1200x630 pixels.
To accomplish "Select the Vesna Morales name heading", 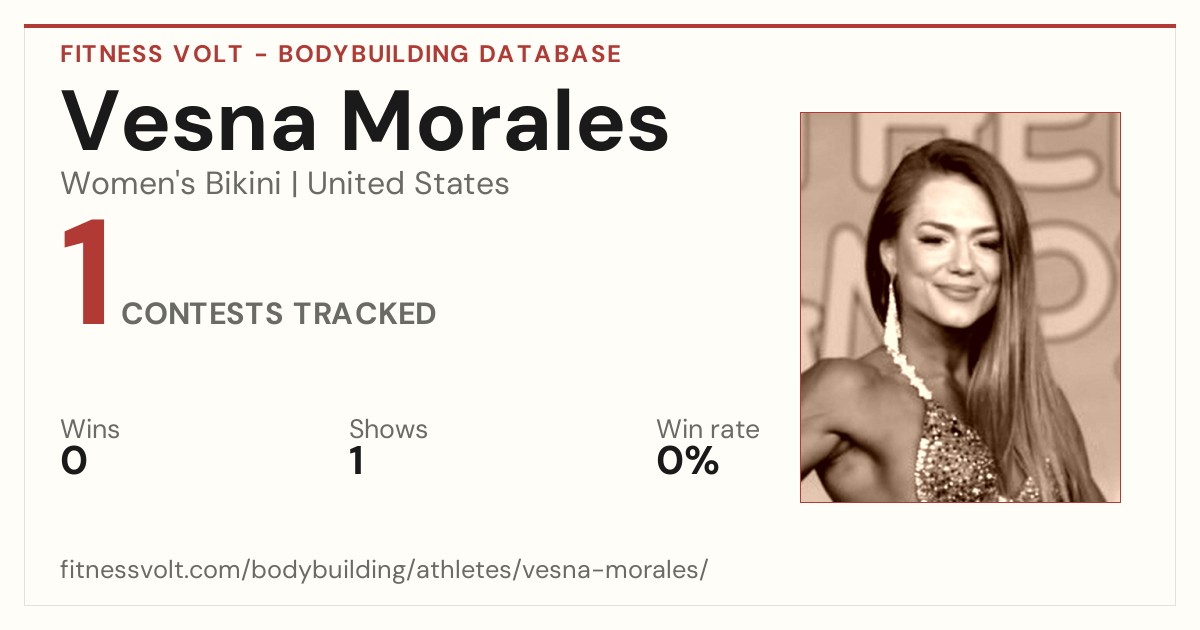I will [x=365, y=121].
